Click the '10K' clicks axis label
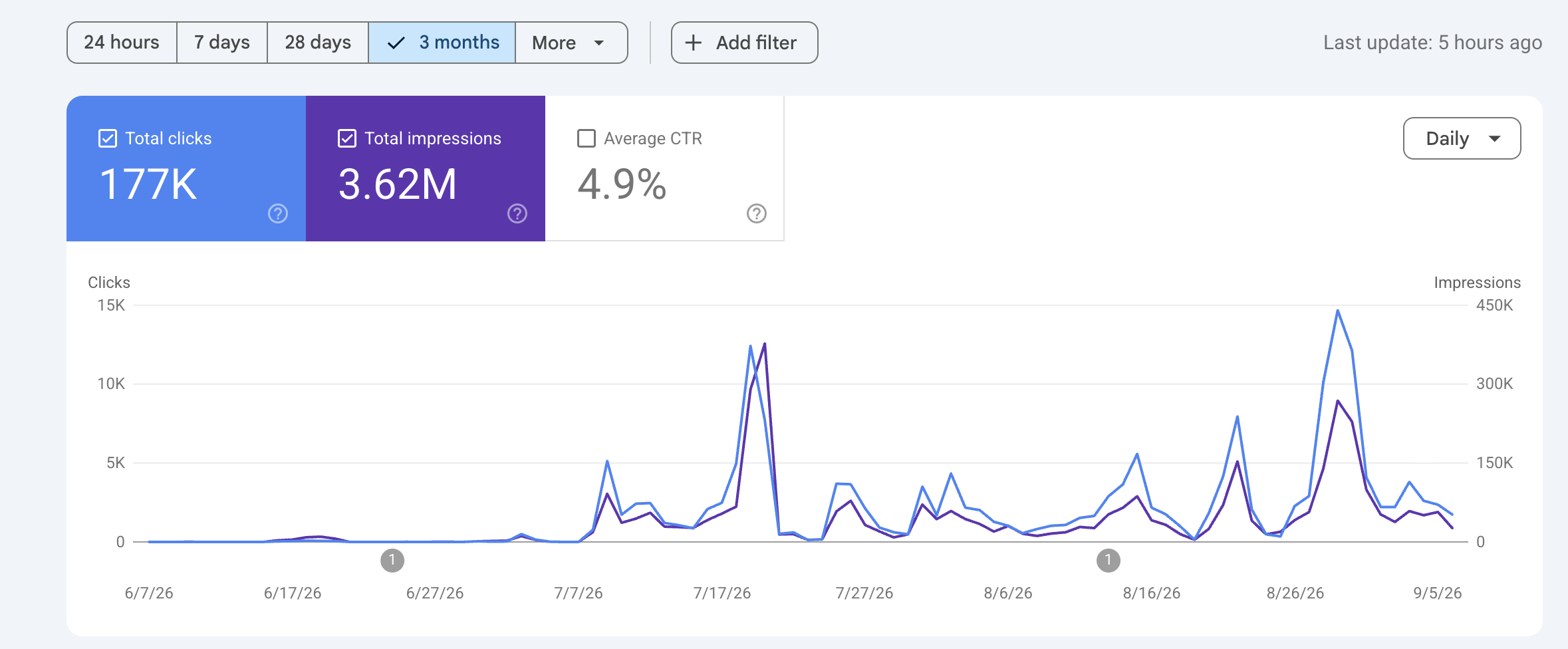The width and height of the screenshot is (1568, 649). pos(111,384)
